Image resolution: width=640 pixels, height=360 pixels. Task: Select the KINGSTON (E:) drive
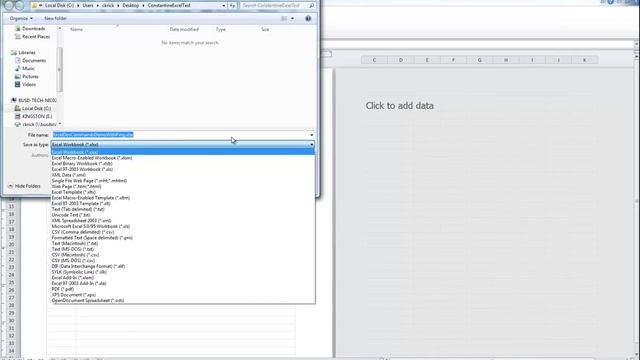[37, 116]
